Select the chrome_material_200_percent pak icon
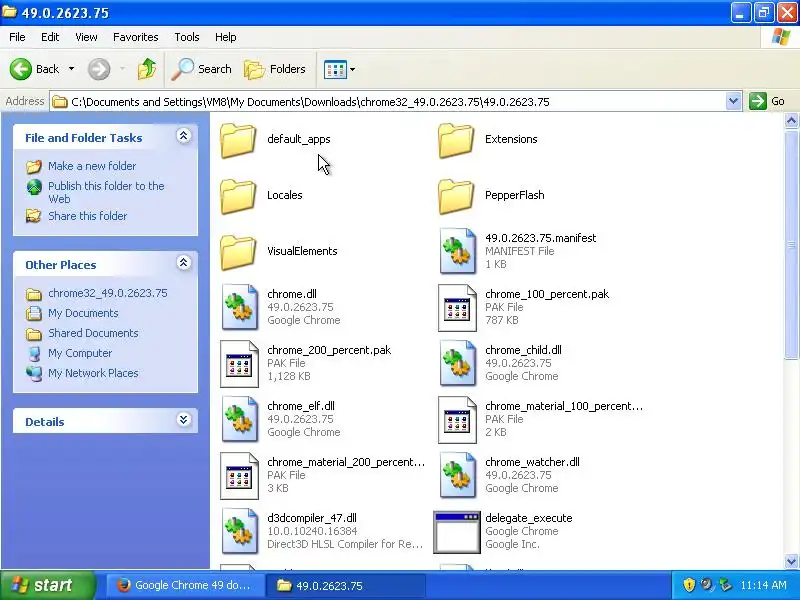 (x=239, y=477)
